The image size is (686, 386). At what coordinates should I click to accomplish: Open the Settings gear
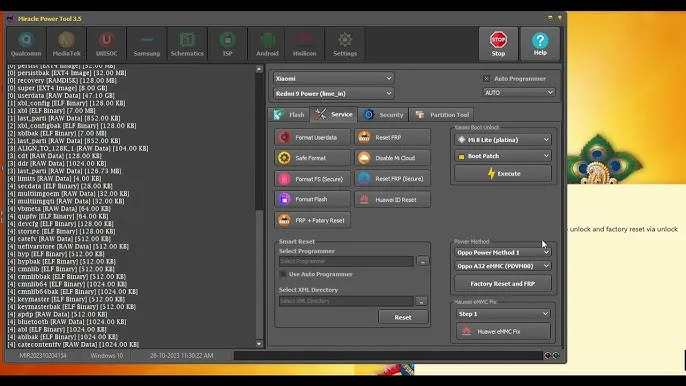[x=345, y=44]
